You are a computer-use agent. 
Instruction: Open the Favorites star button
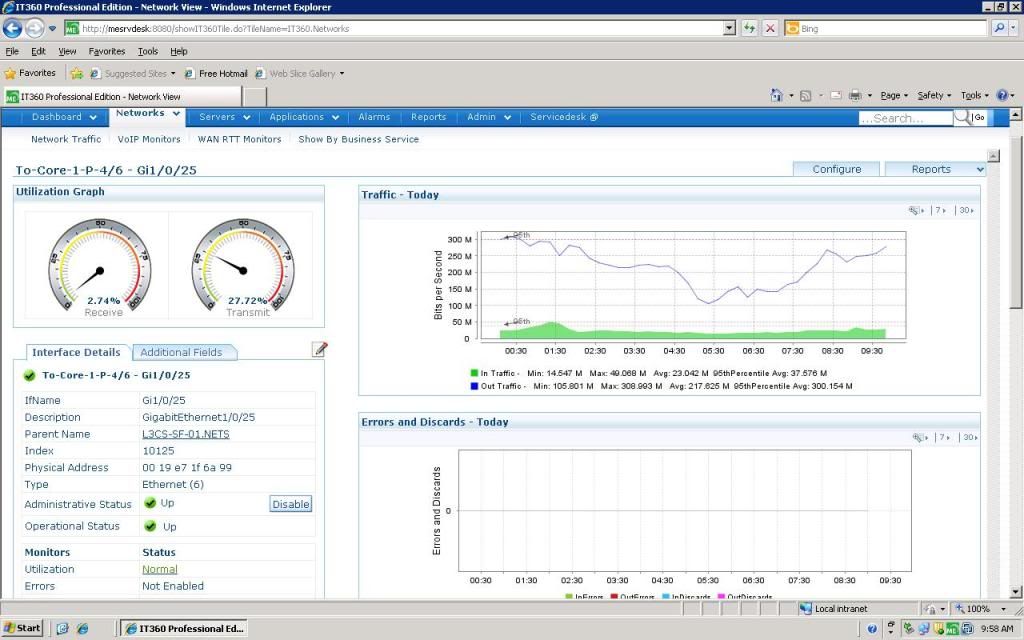tap(29, 73)
